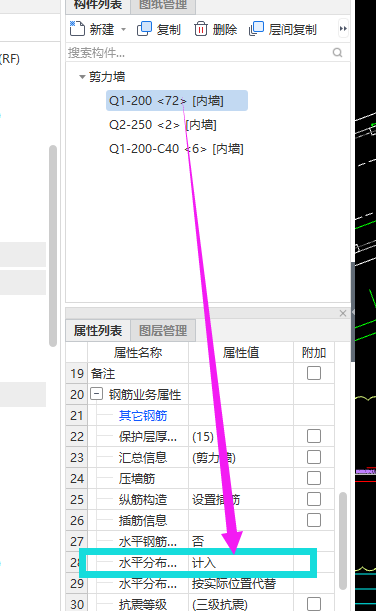Click the 复制 copy icon
Screen dimensions: 376x611
tap(144, 29)
